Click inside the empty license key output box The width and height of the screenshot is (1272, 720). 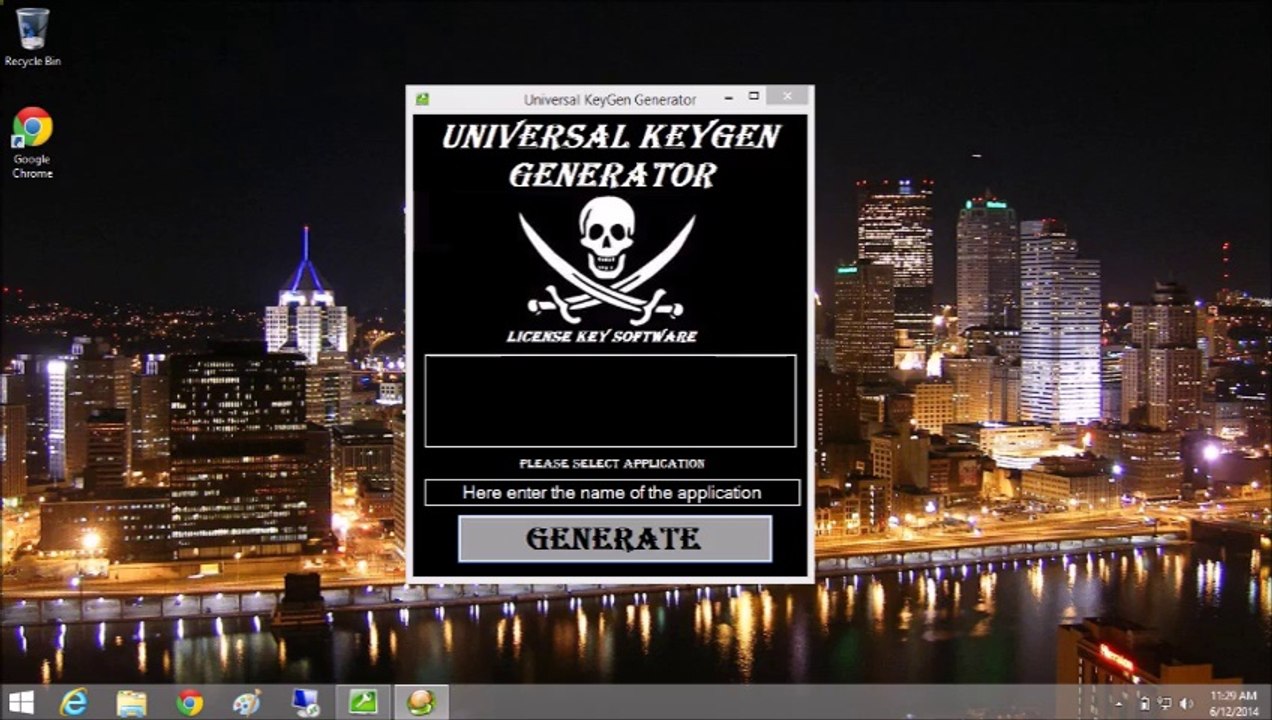610,401
